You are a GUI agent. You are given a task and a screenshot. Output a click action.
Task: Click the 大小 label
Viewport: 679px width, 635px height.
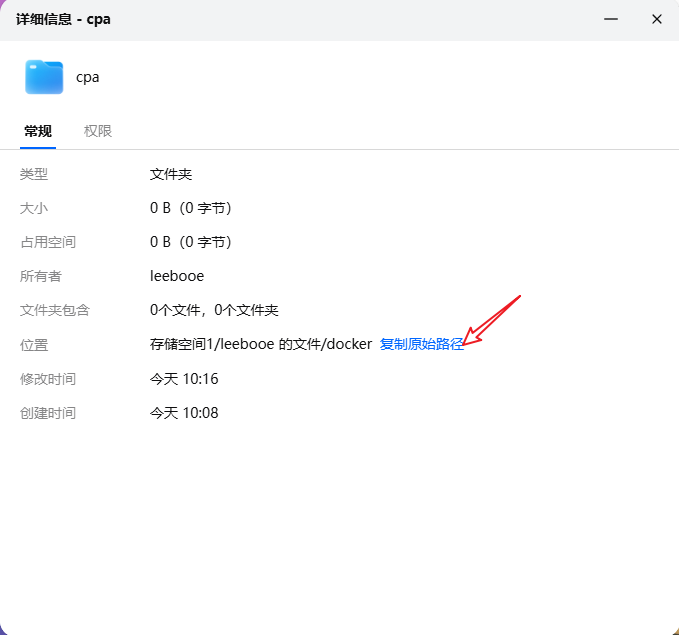[x=34, y=208]
